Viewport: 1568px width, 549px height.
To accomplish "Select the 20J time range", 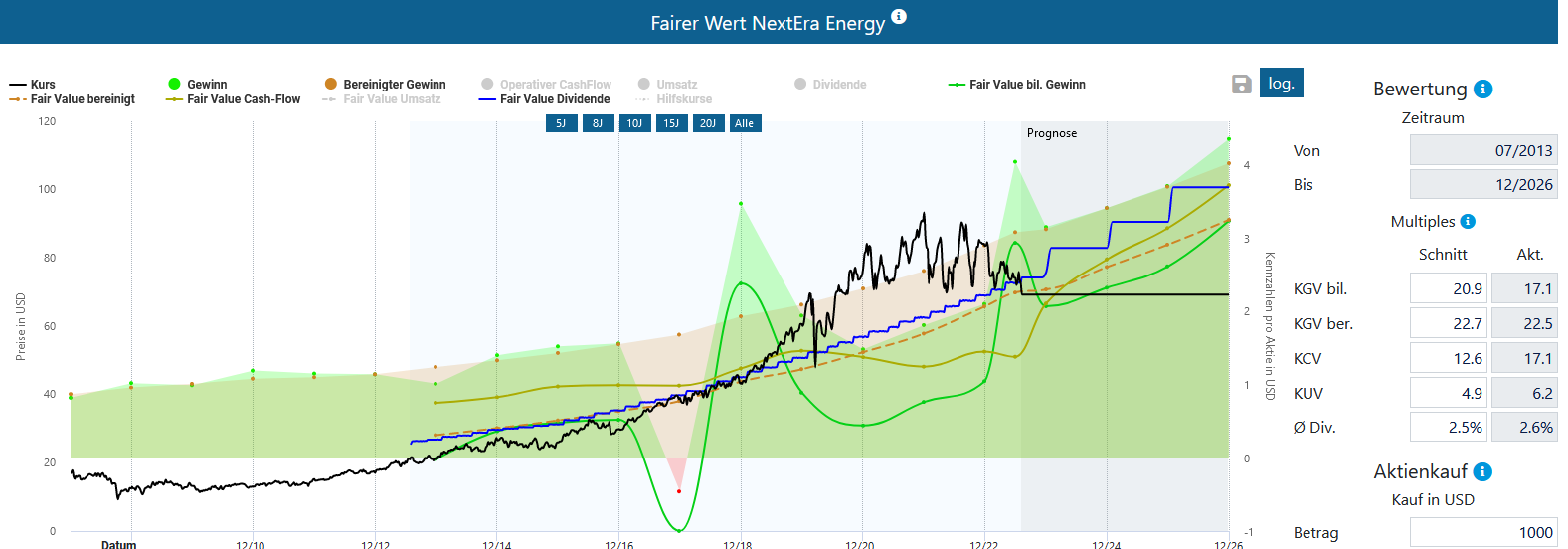I will pos(708,123).
